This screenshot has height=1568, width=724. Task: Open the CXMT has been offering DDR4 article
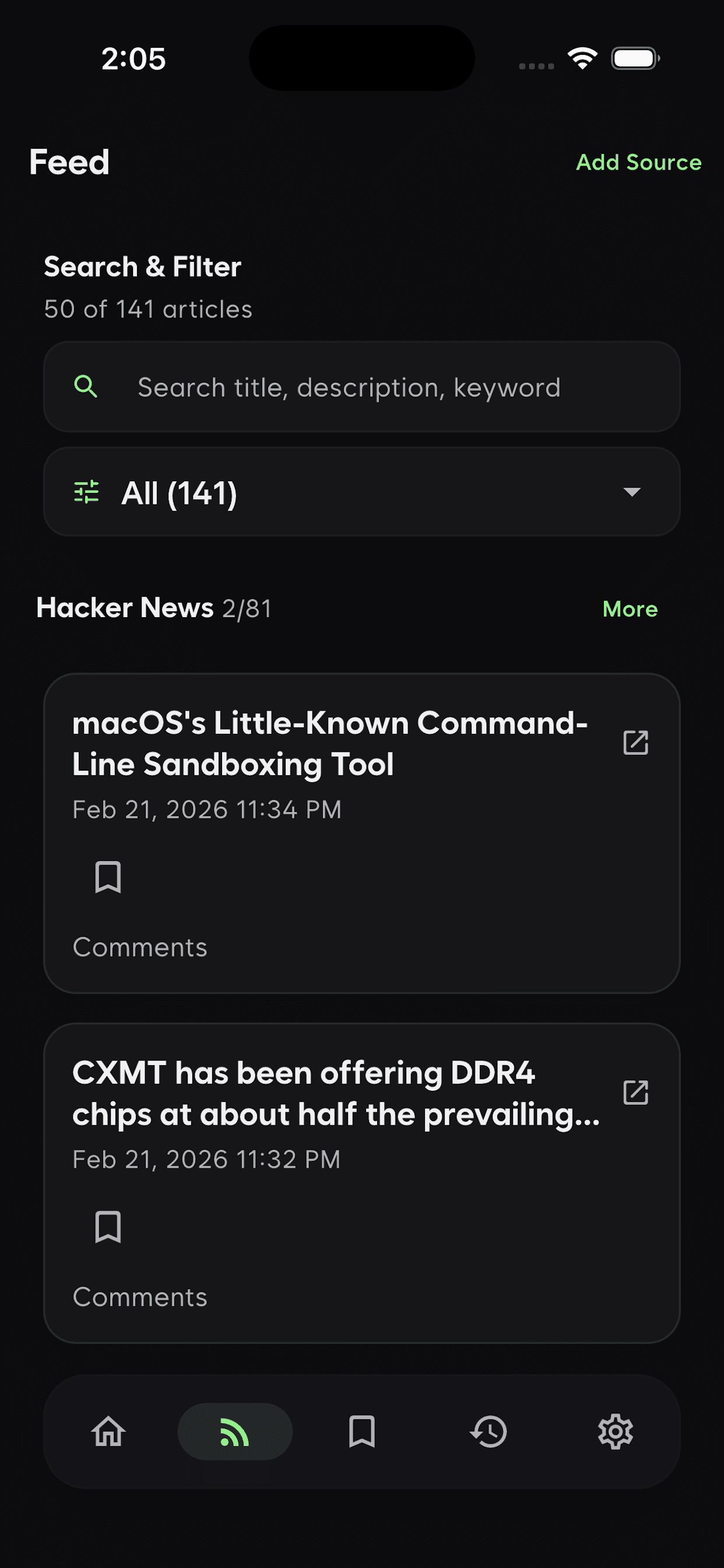coord(336,1093)
